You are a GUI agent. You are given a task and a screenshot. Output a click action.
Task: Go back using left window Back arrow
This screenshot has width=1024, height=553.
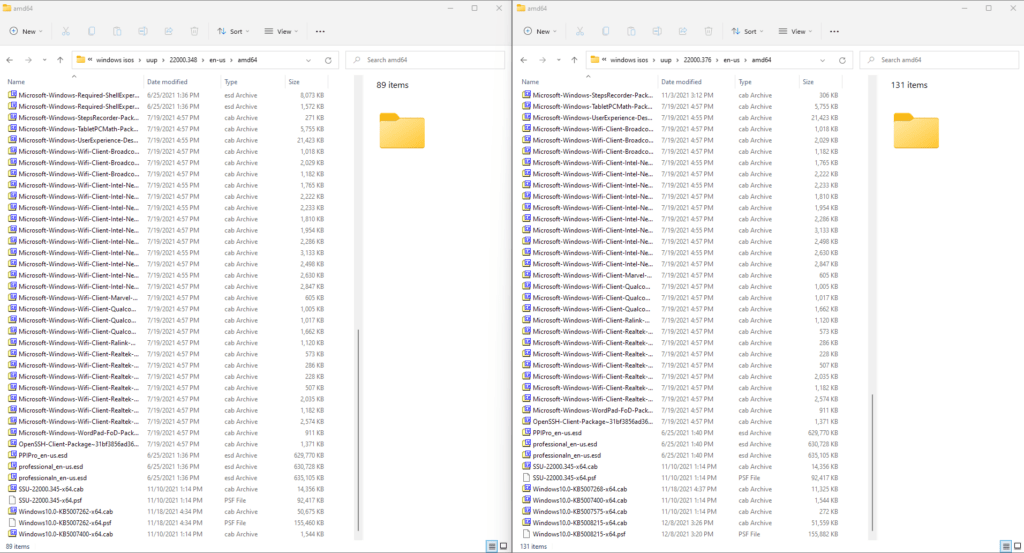pyautogui.click(x=10, y=60)
